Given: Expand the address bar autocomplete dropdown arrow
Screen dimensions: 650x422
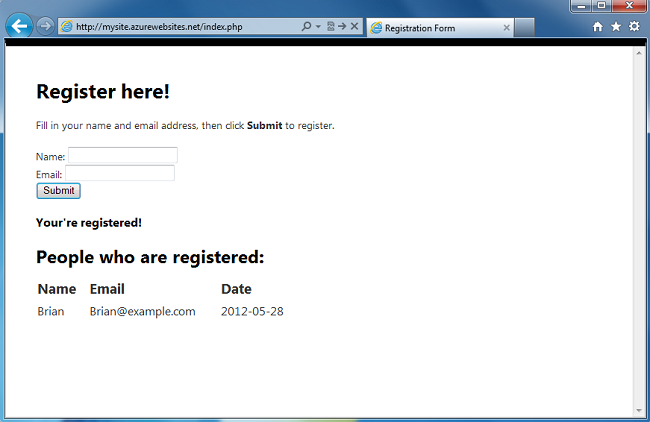Looking at the screenshot, I should click(x=318, y=27).
